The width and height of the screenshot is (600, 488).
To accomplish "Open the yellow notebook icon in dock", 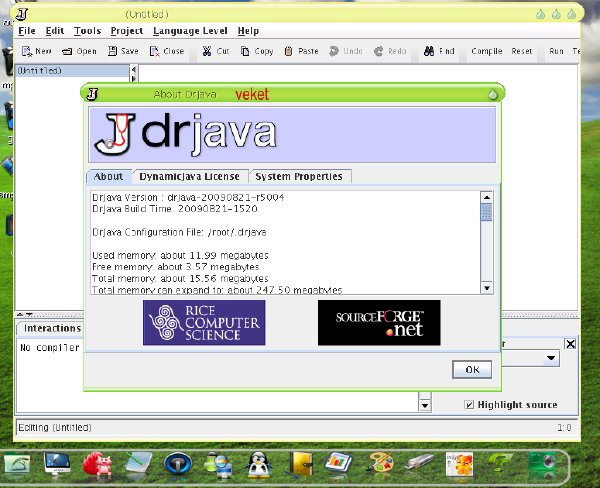I will click(301, 464).
